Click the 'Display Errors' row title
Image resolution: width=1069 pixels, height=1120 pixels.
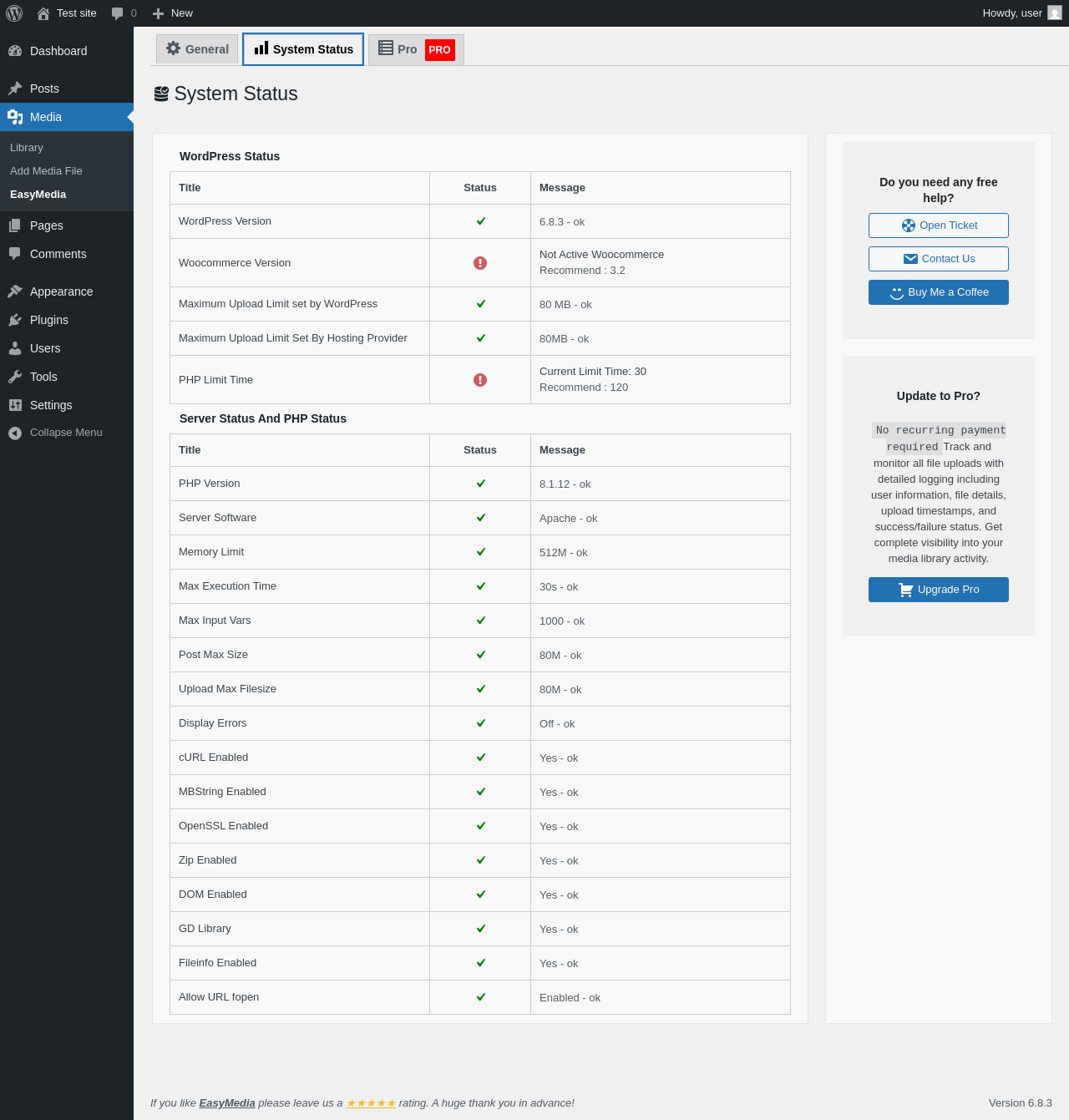click(x=213, y=723)
